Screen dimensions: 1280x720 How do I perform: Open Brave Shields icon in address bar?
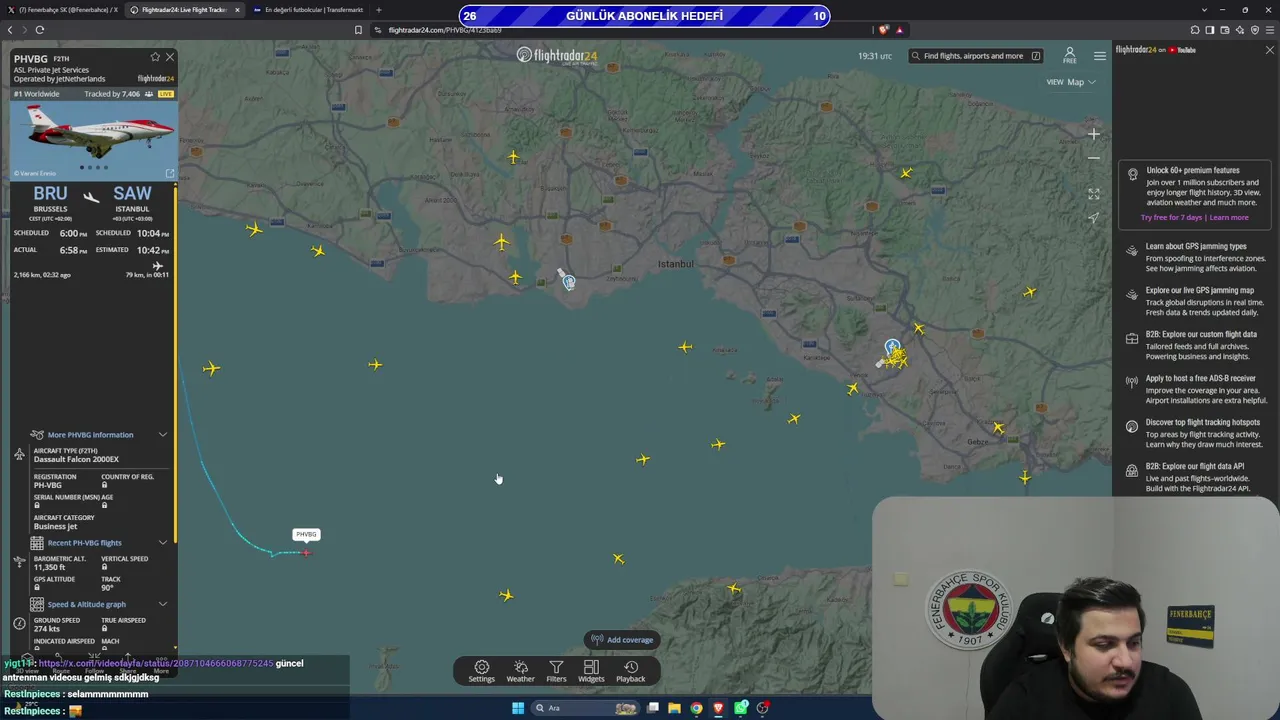(884, 30)
